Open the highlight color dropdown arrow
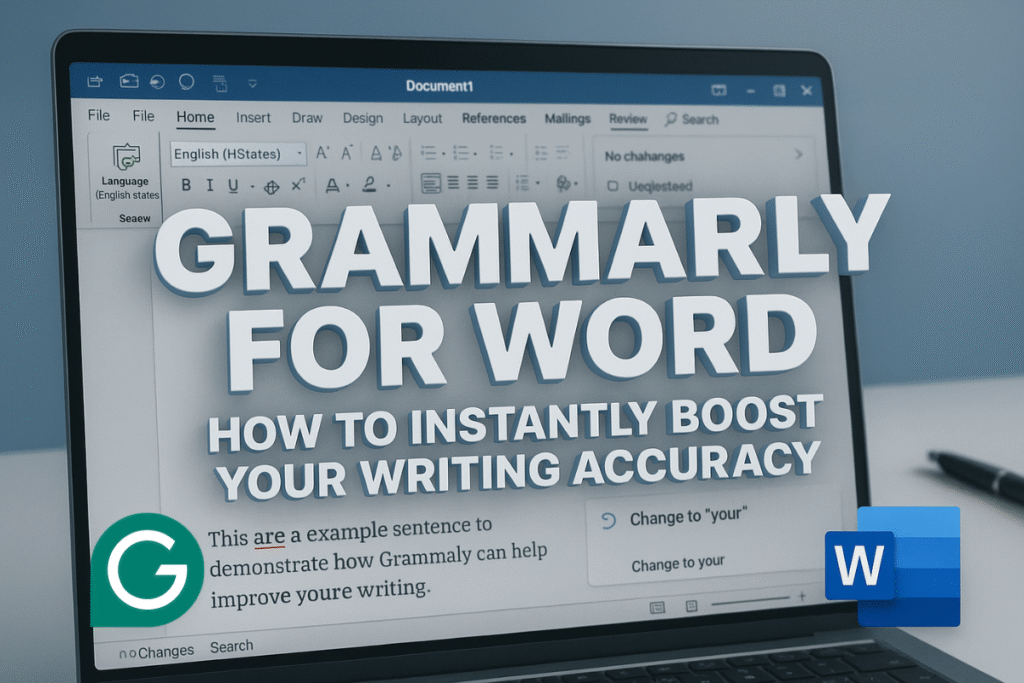Viewport: 1024px width, 683px height. [x=389, y=186]
